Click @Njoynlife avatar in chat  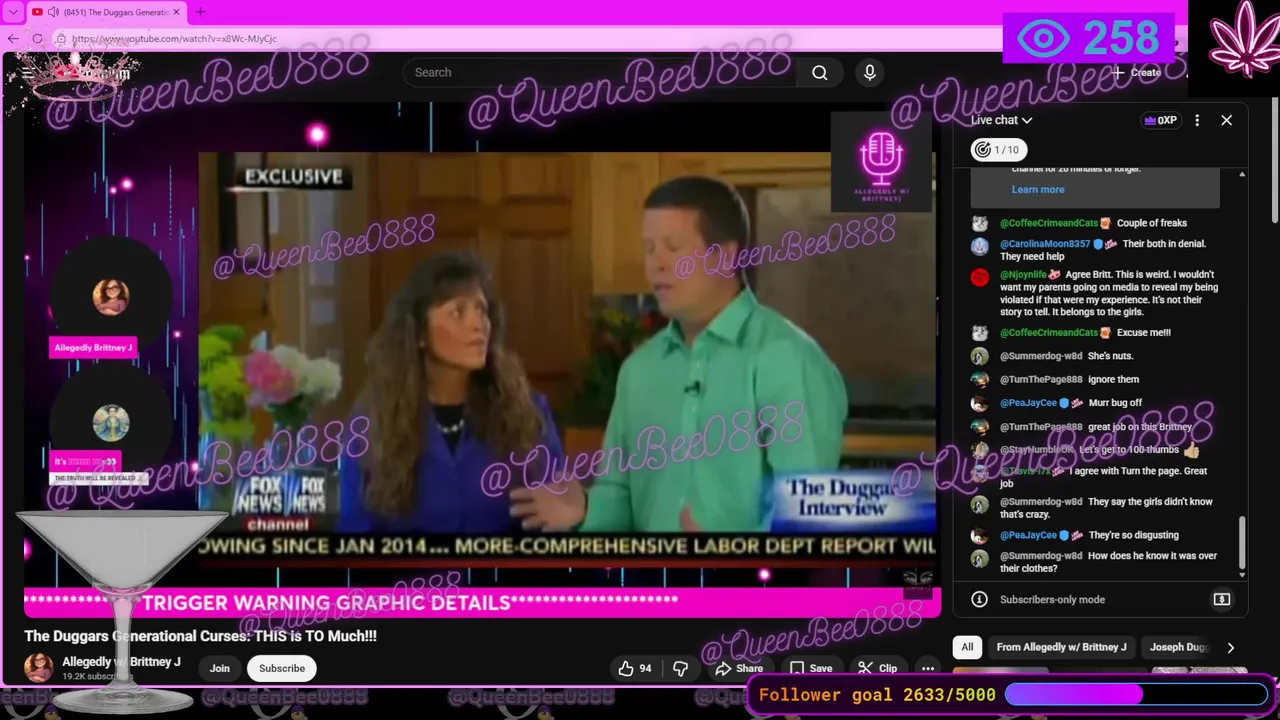click(x=980, y=277)
